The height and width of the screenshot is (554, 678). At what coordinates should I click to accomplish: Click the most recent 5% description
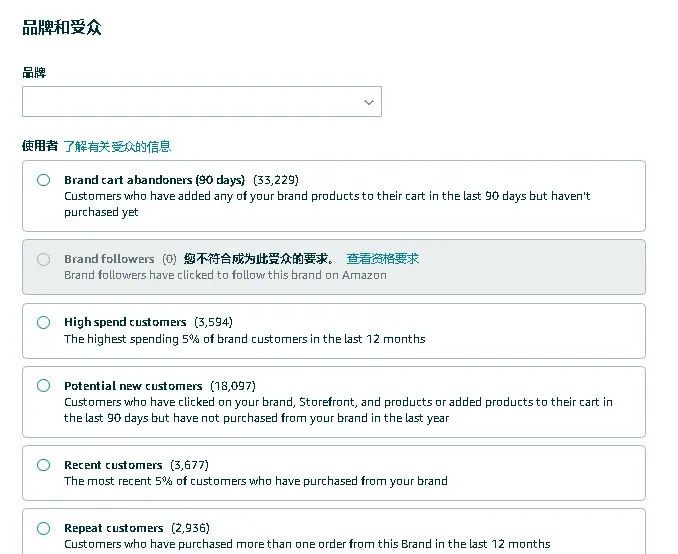click(256, 481)
